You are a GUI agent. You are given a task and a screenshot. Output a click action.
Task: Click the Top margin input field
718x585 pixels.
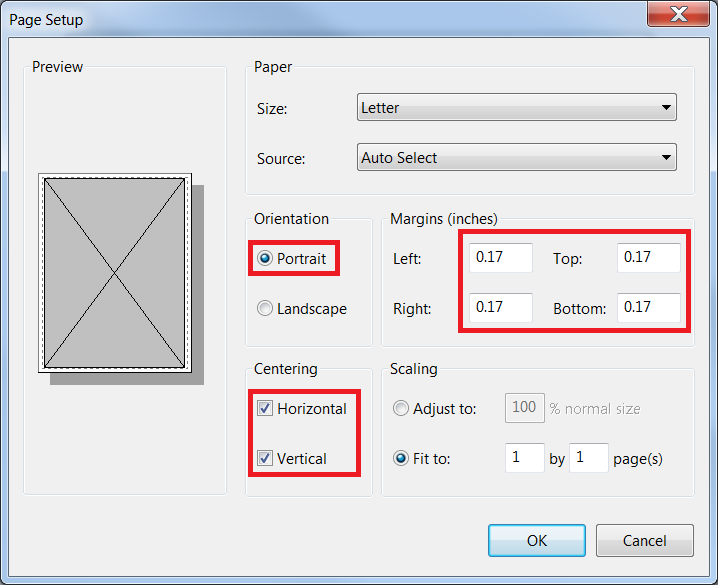point(649,258)
